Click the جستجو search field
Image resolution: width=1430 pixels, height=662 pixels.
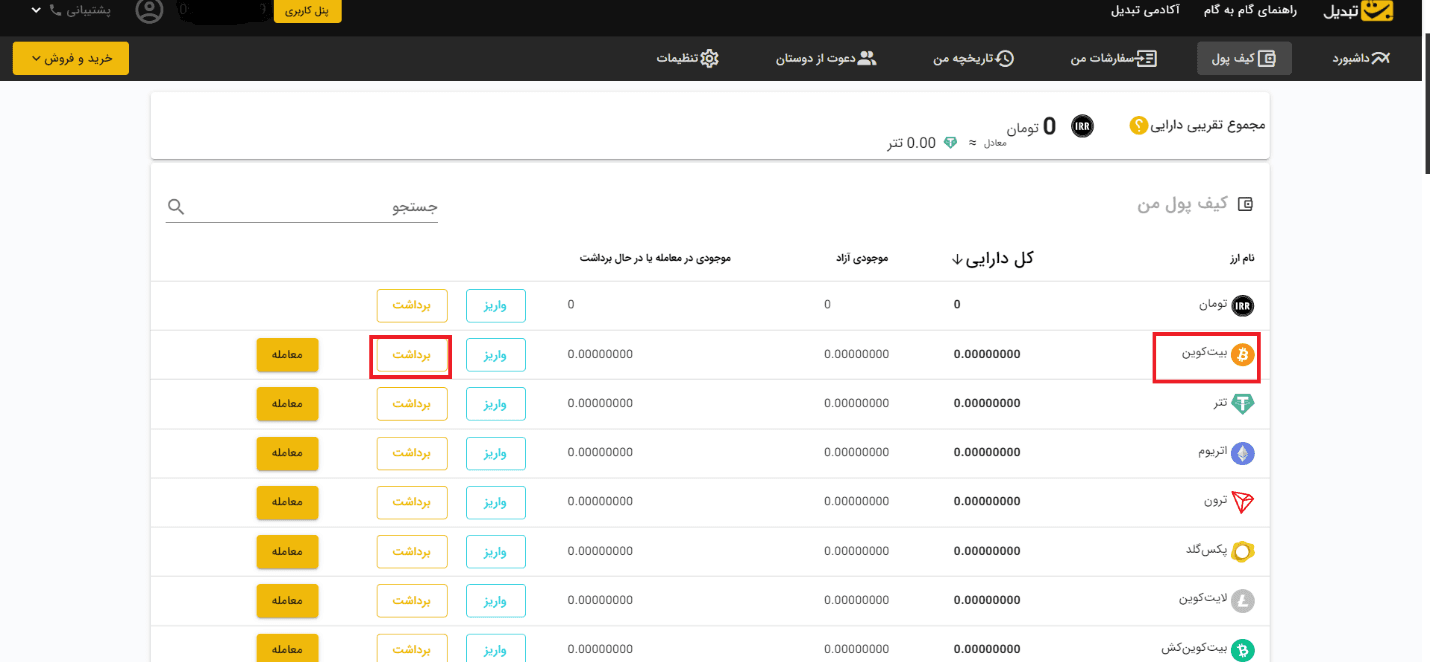coord(302,207)
